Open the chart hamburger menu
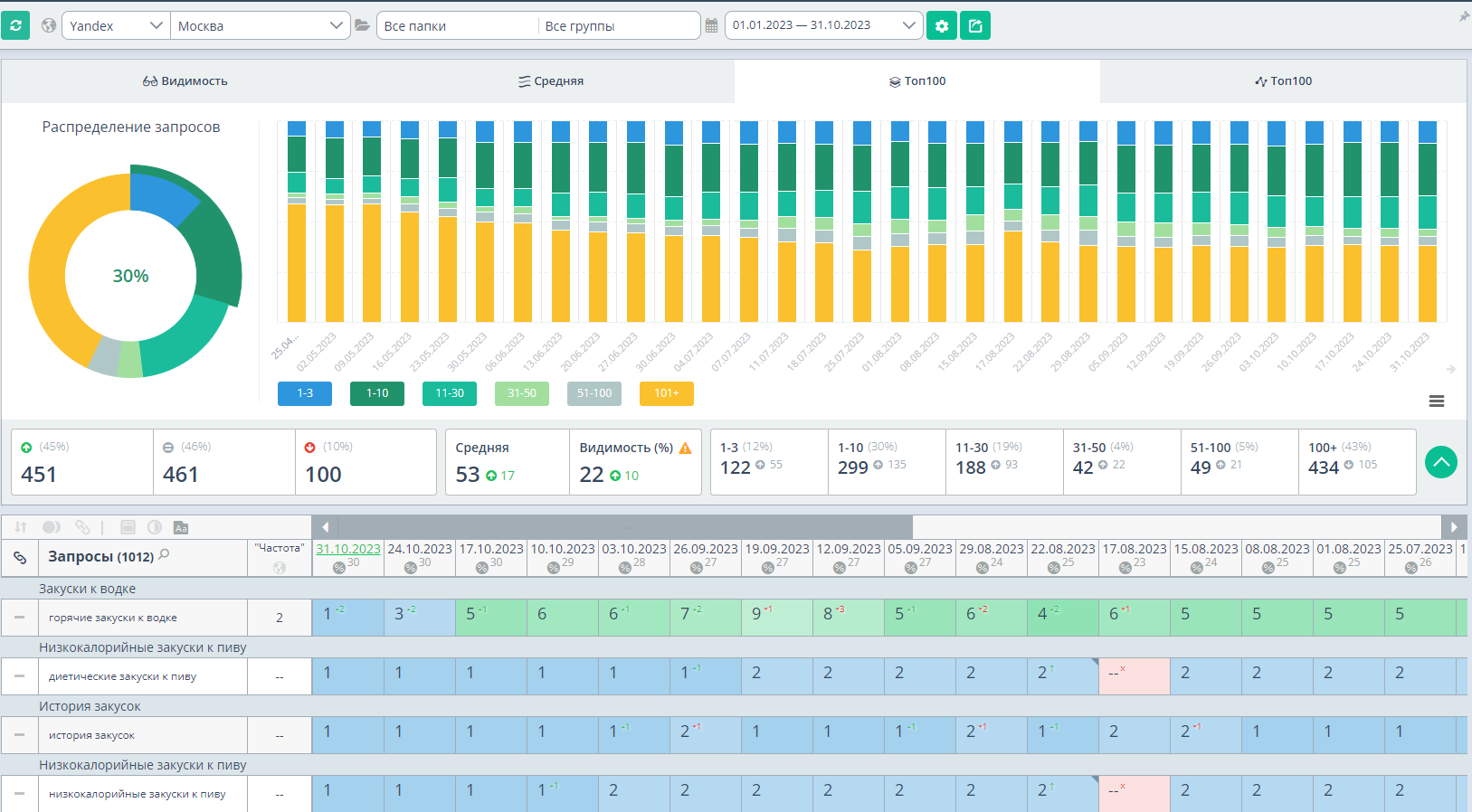This screenshot has width=1472, height=812. pos(1437,401)
